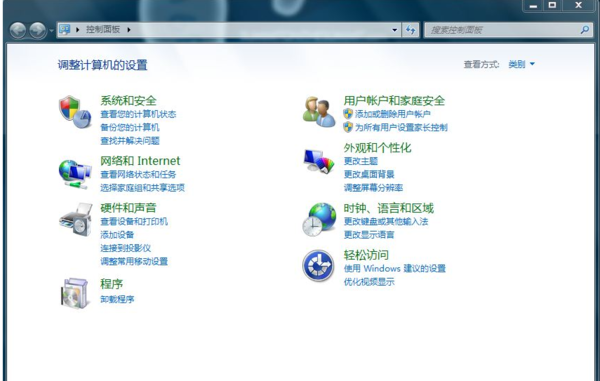Go back with the back arrow button

[x=18, y=30]
